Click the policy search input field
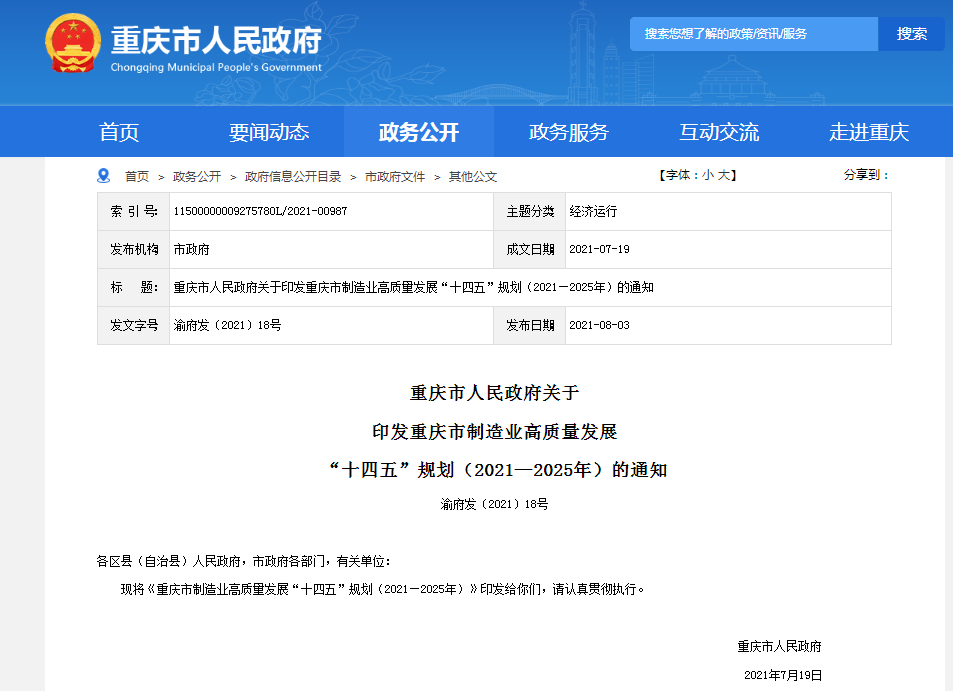This screenshot has width=953, height=691. pyautogui.click(x=753, y=34)
